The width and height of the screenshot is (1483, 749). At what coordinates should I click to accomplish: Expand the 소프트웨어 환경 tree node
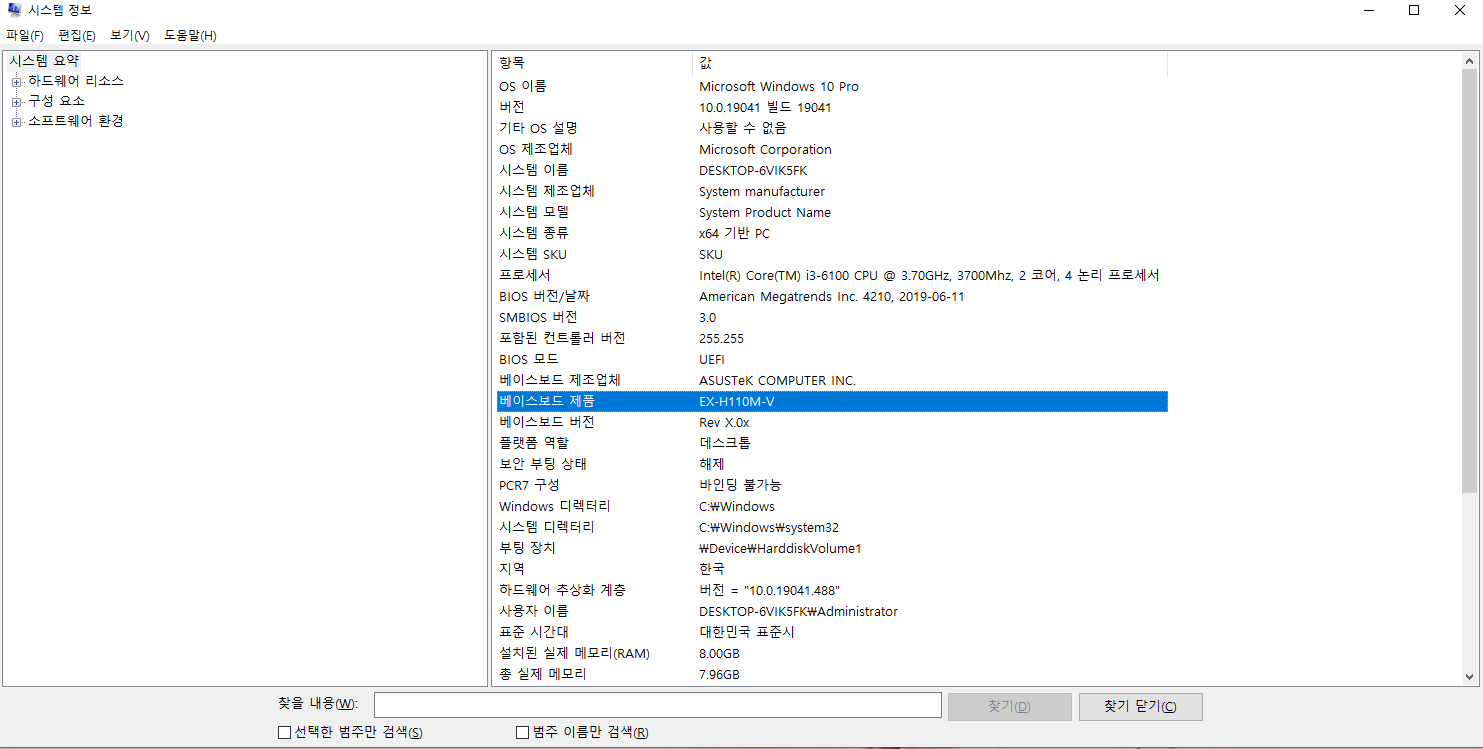click(15, 121)
